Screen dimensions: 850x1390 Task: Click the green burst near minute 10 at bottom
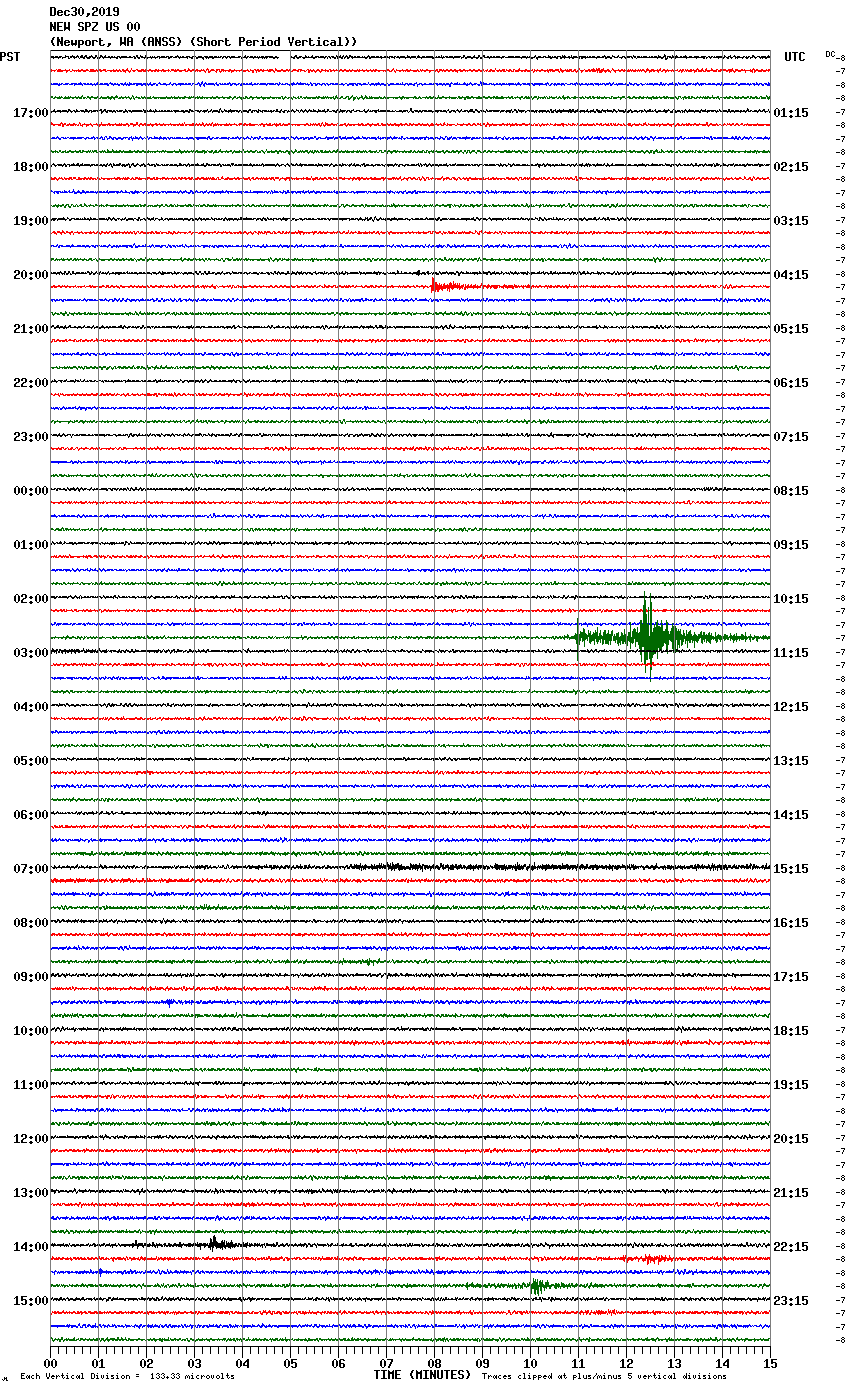[x=537, y=1286]
